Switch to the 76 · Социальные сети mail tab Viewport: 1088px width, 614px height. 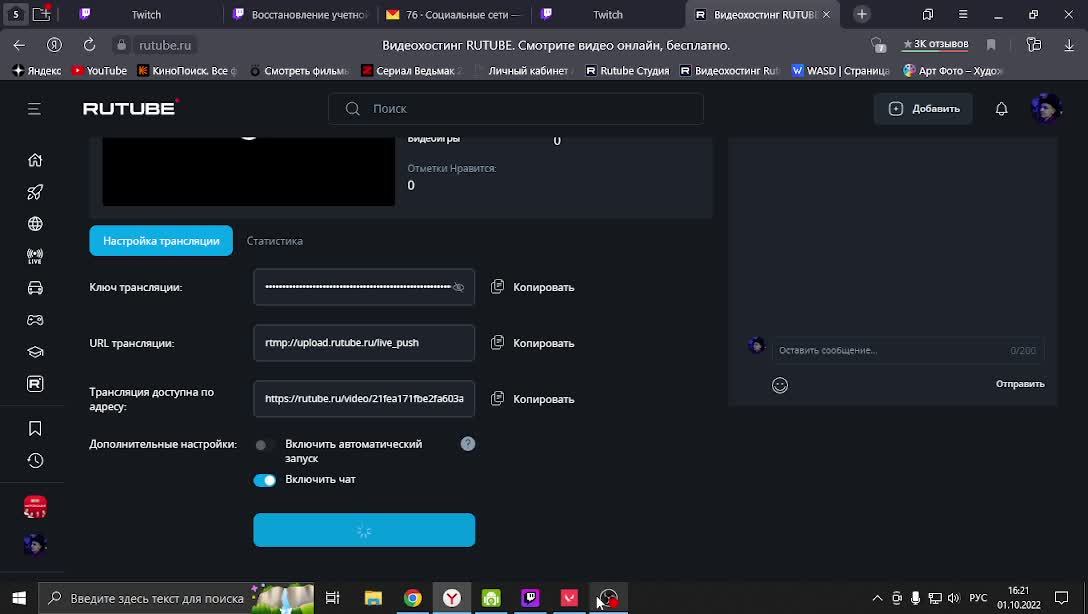(454, 15)
